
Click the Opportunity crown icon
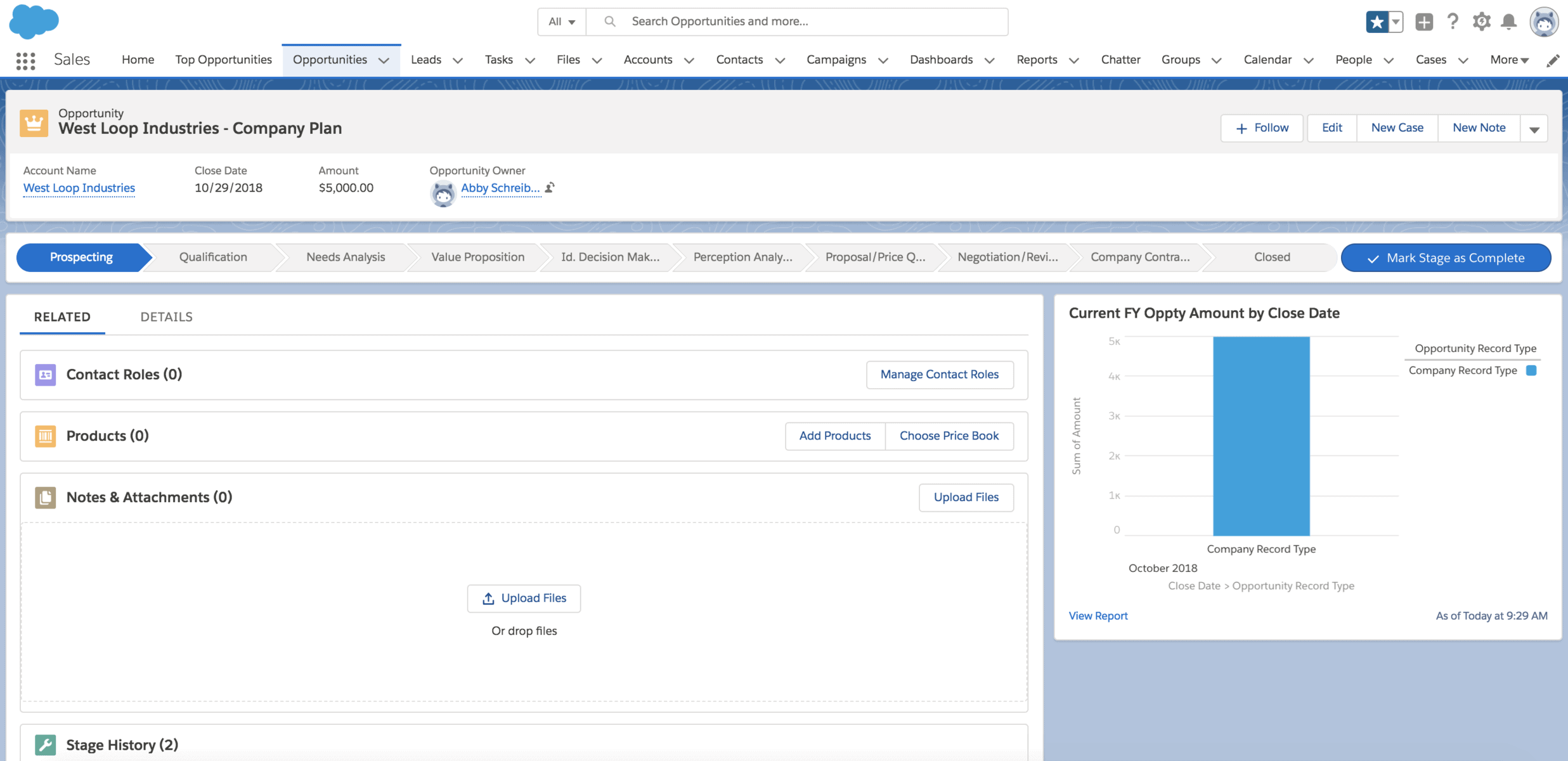click(34, 122)
